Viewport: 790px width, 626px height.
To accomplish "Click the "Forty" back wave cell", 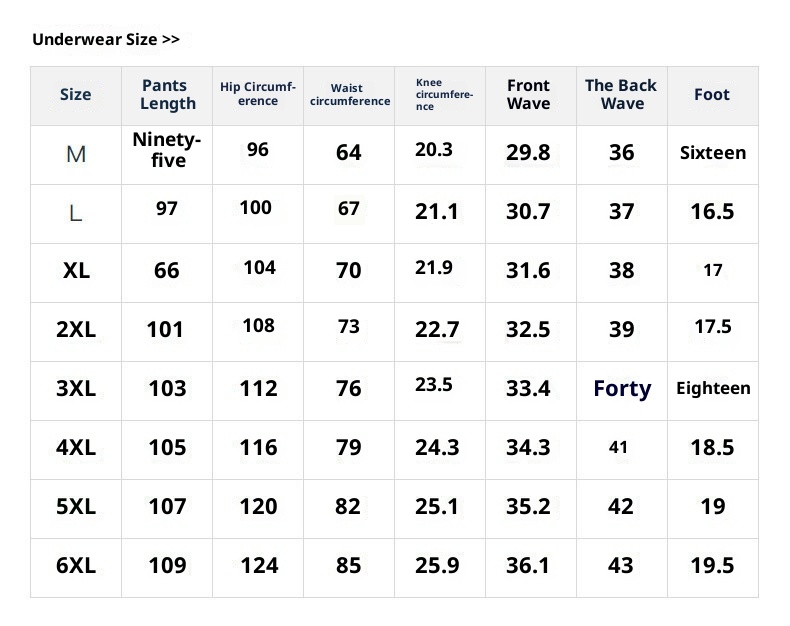I will 622,388.
